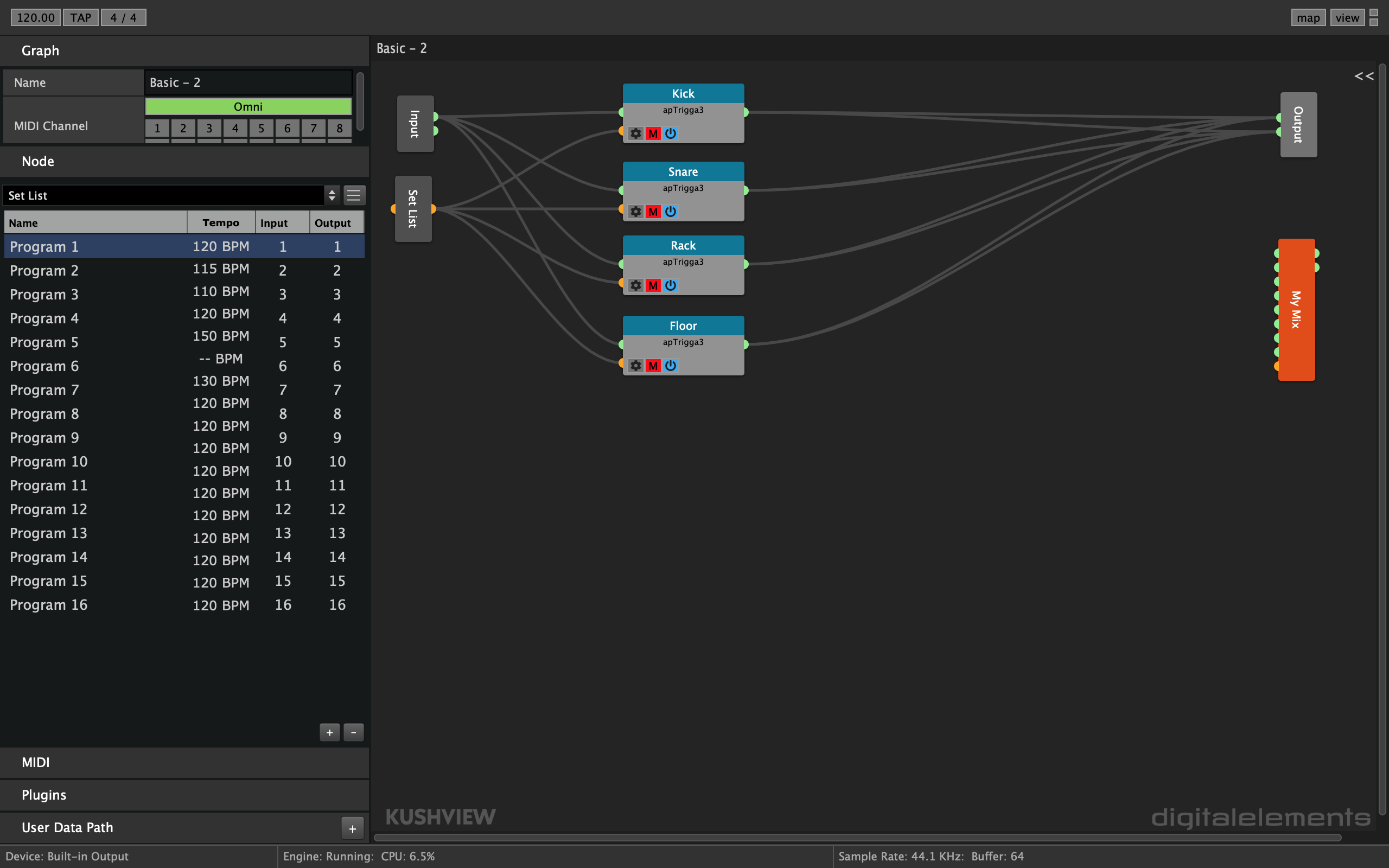1389x868 pixels.
Task: Open settings gear on Floor node
Action: click(635, 366)
